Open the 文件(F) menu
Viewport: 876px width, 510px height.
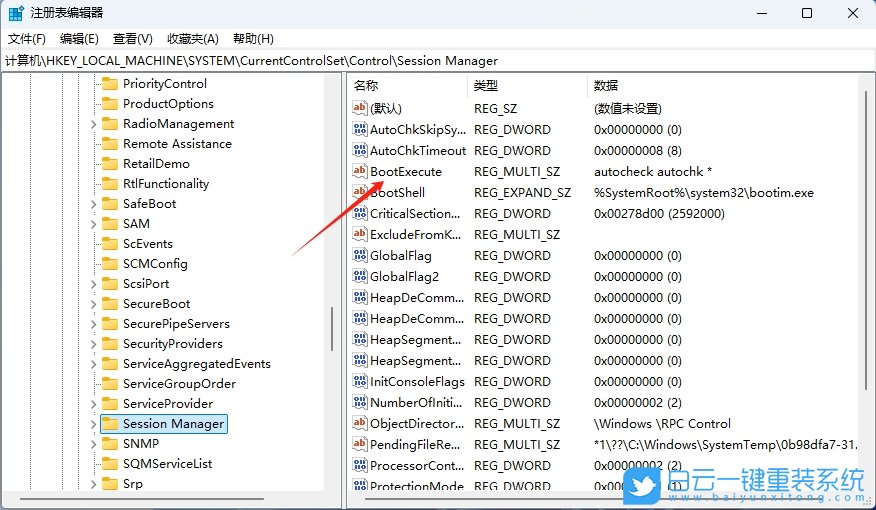[x=27, y=39]
